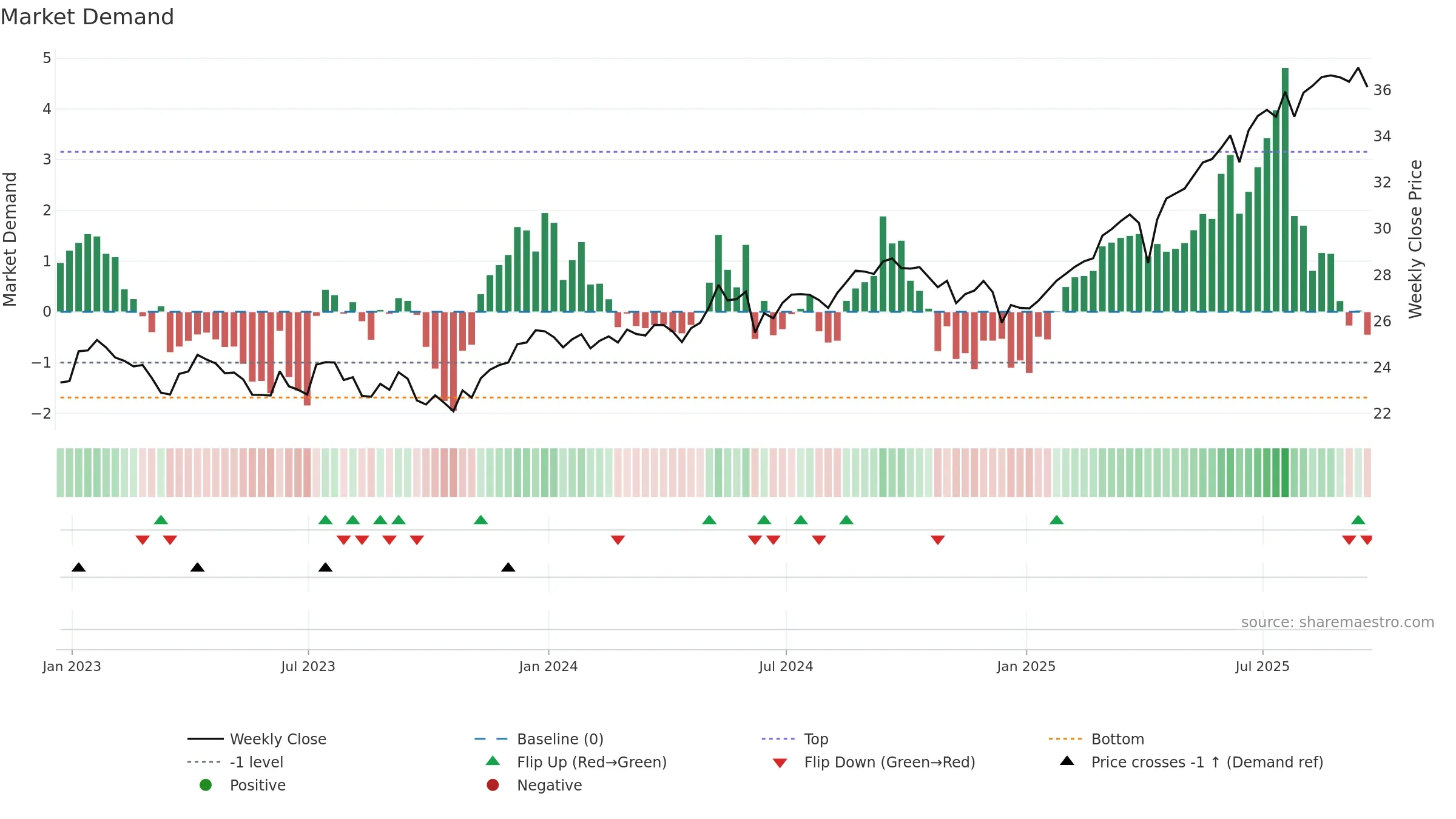Click the orange dotted Bottom line sample in legend
Screen dimensions: 1456x819
[1065, 739]
